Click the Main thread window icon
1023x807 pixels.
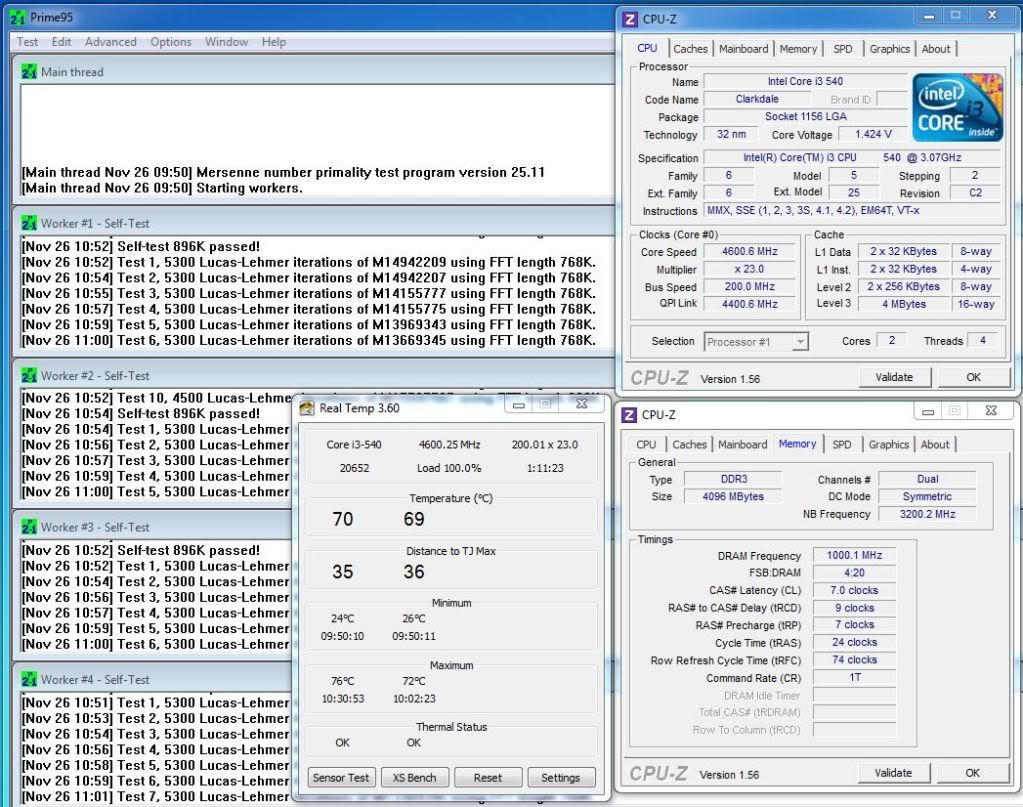pyautogui.click(x=29, y=72)
